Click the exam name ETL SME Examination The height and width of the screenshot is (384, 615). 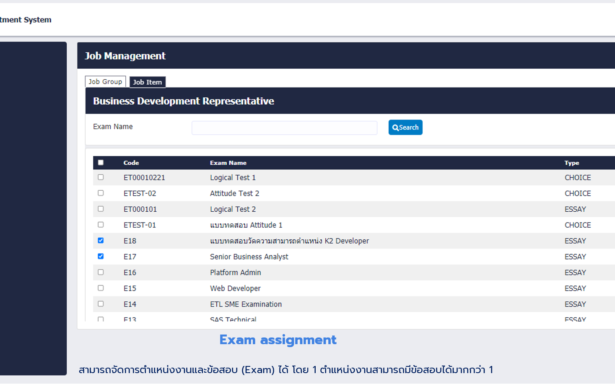(246, 304)
